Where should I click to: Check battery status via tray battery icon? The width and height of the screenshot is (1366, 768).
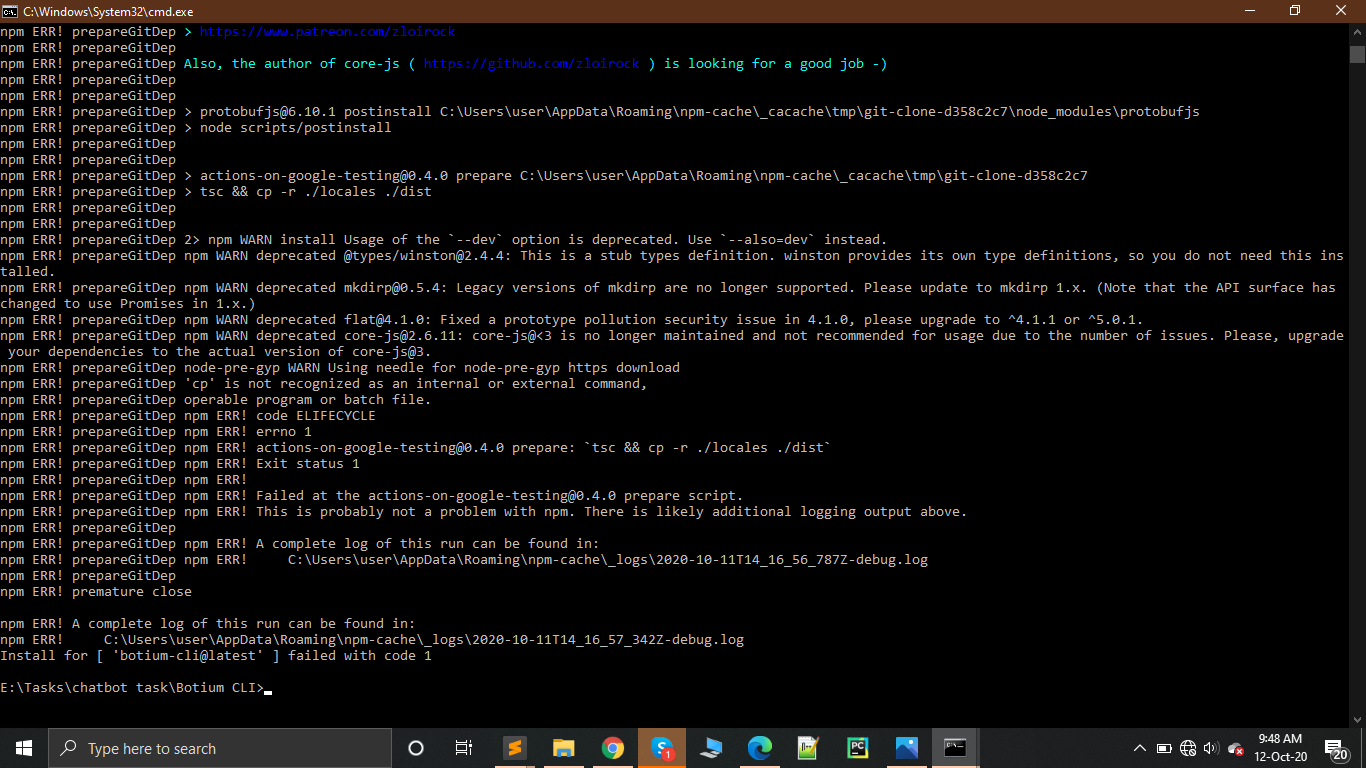[1164, 748]
